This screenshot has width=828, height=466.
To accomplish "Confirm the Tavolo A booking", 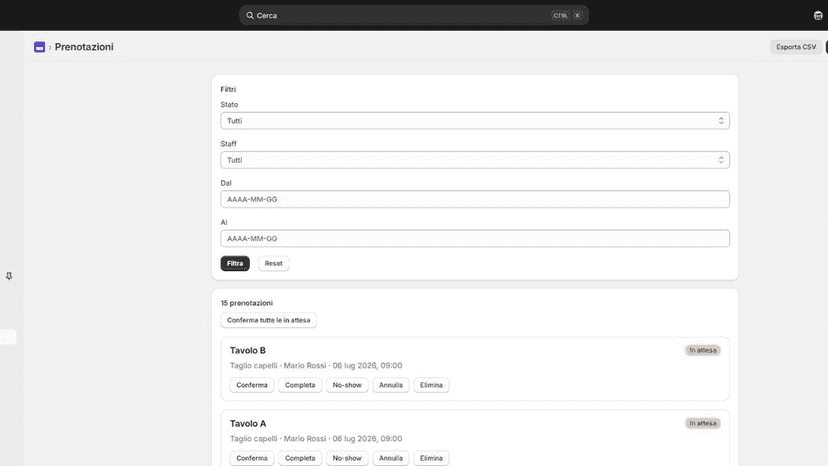I will tap(252, 458).
